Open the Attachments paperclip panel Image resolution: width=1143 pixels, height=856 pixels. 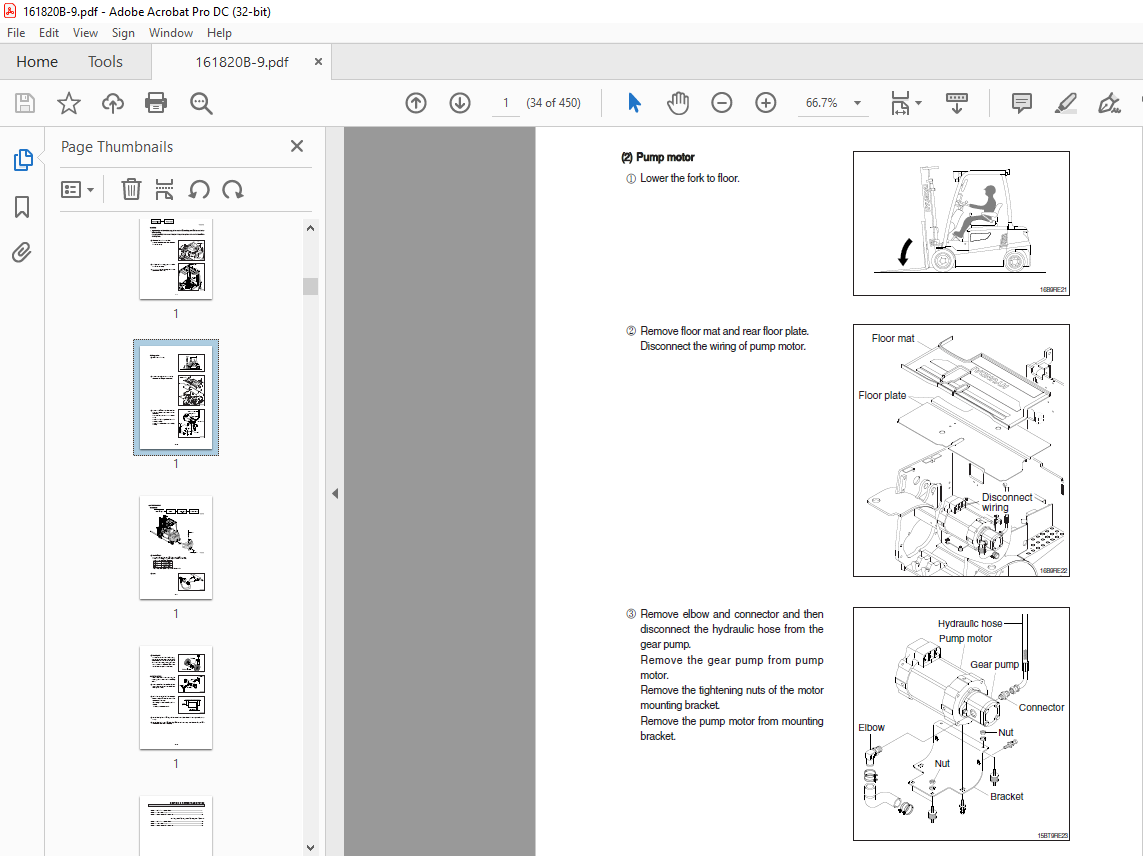(22, 252)
